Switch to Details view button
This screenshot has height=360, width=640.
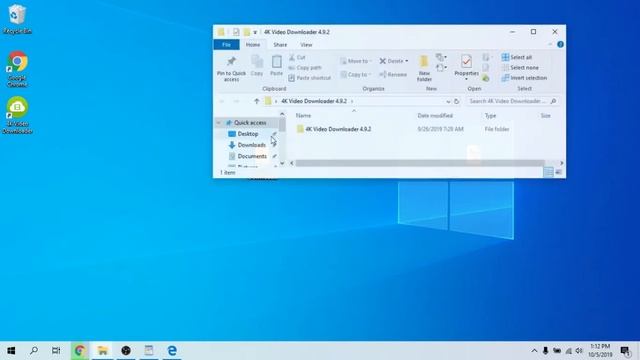coord(548,172)
